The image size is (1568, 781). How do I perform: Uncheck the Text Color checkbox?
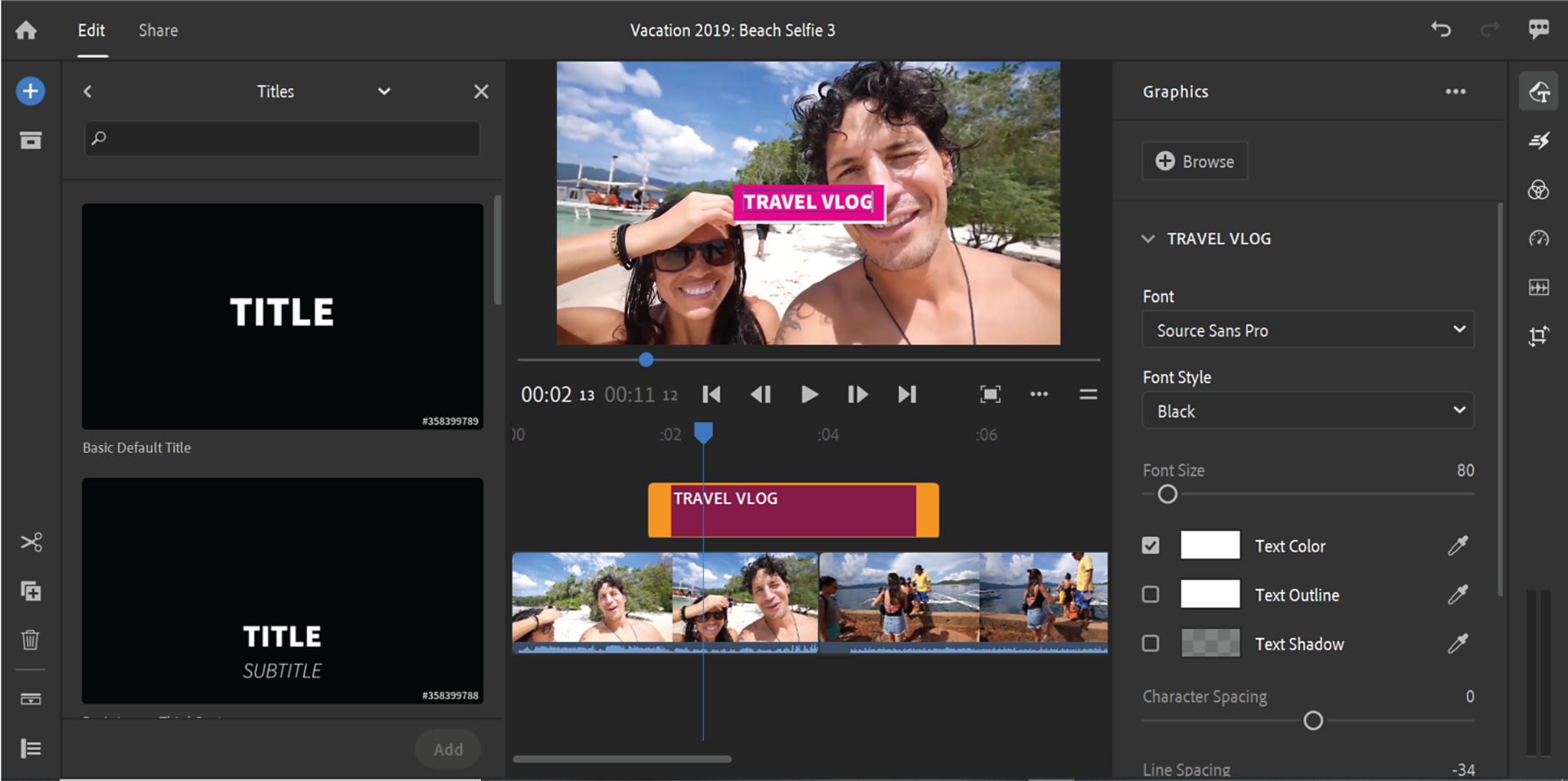(x=1151, y=546)
